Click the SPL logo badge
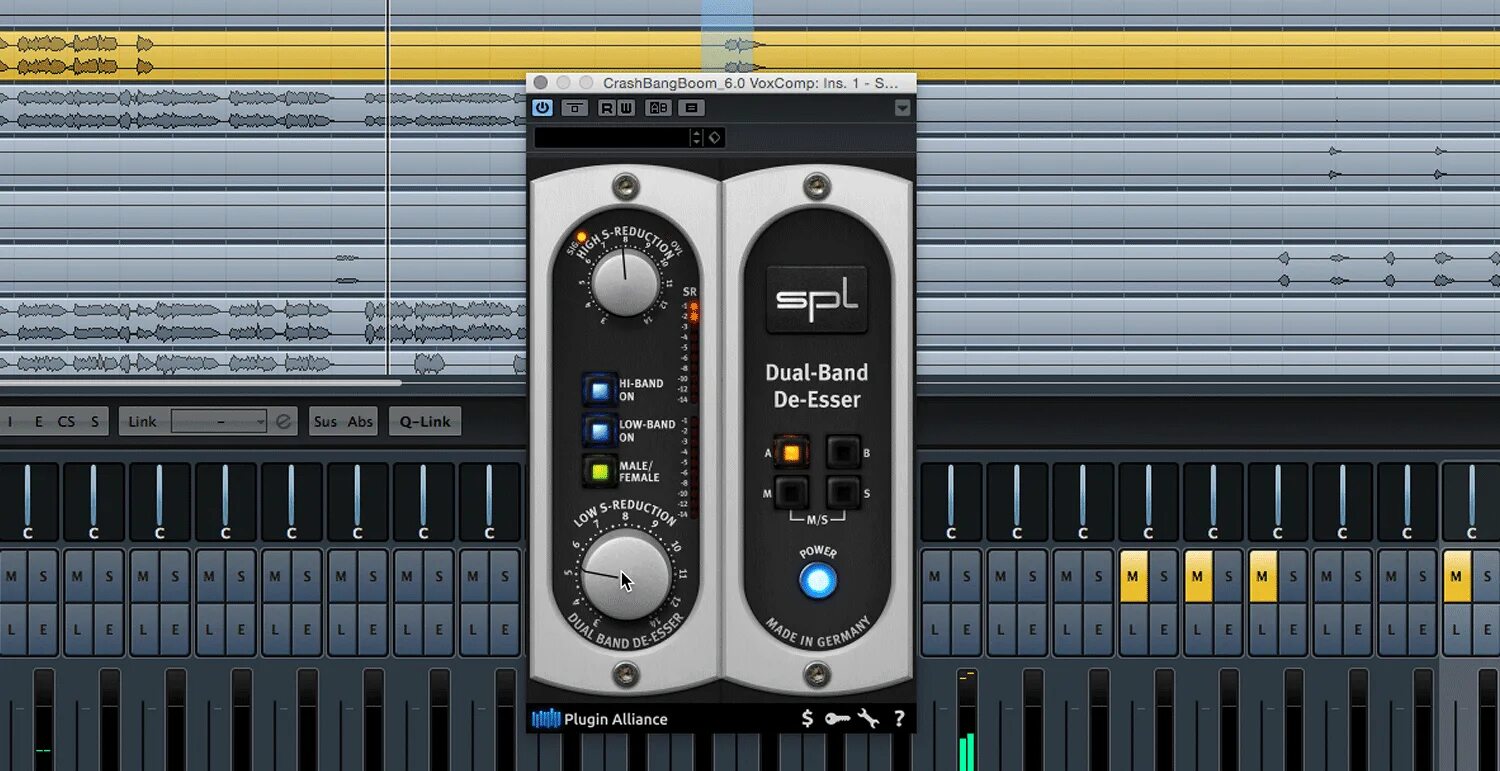This screenshot has height=771, width=1500. click(x=817, y=298)
